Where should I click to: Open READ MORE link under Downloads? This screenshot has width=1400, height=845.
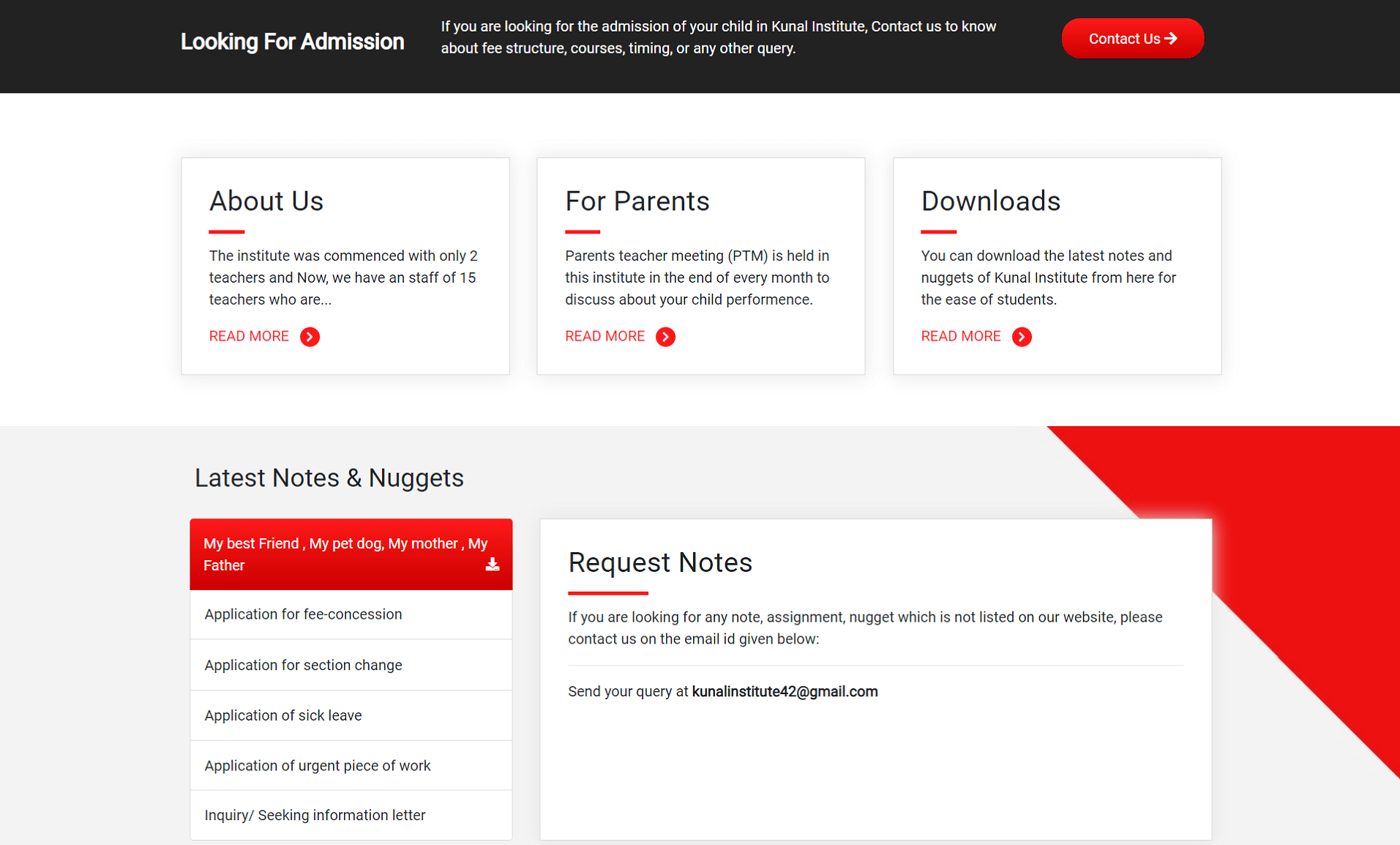tap(960, 336)
